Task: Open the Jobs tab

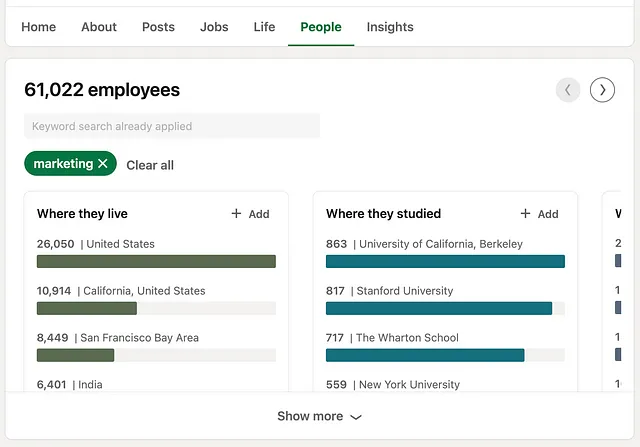Action: click(x=214, y=27)
